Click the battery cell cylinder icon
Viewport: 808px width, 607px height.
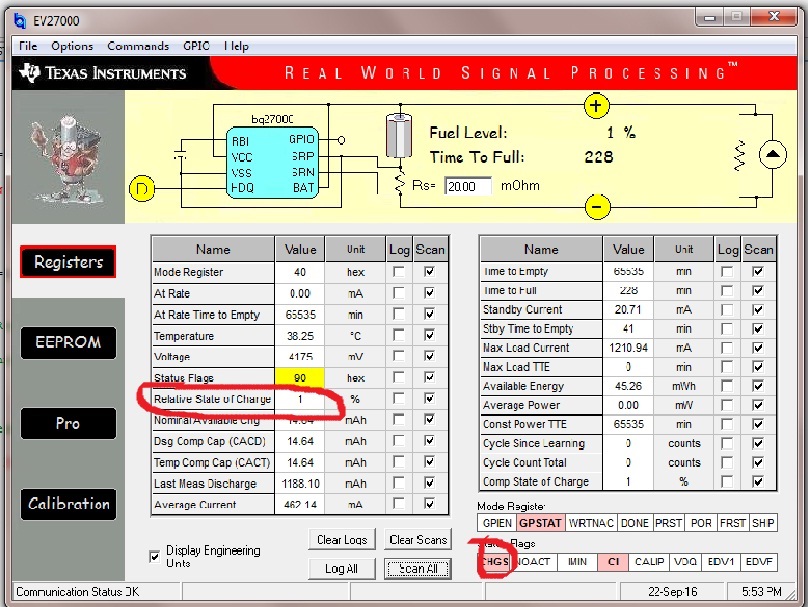click(399, 136)
